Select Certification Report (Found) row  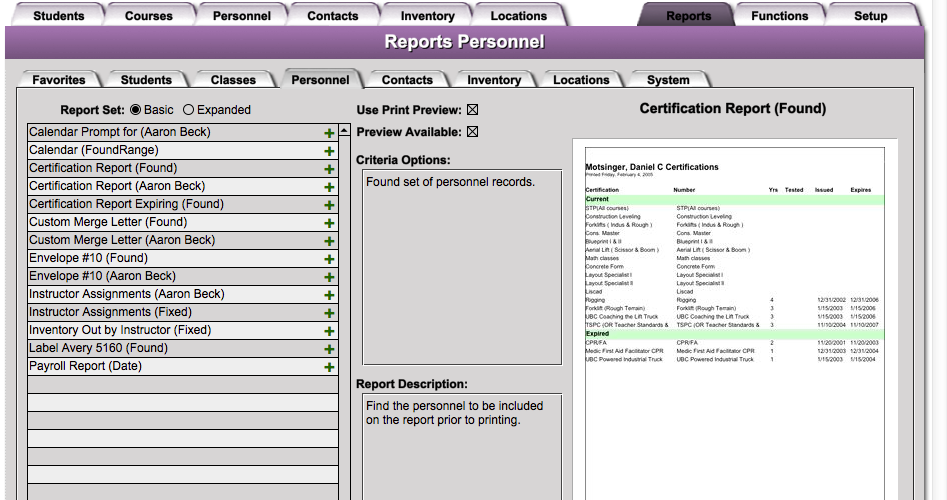(182, 168)
